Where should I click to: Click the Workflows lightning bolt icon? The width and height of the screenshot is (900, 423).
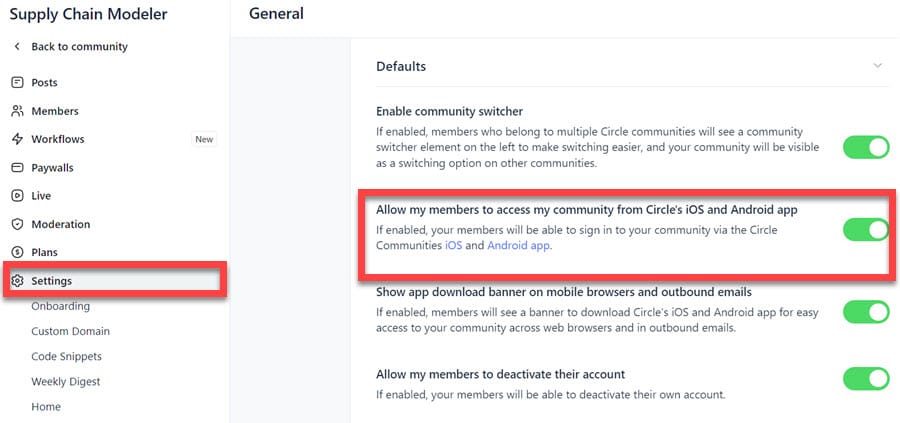17,139
